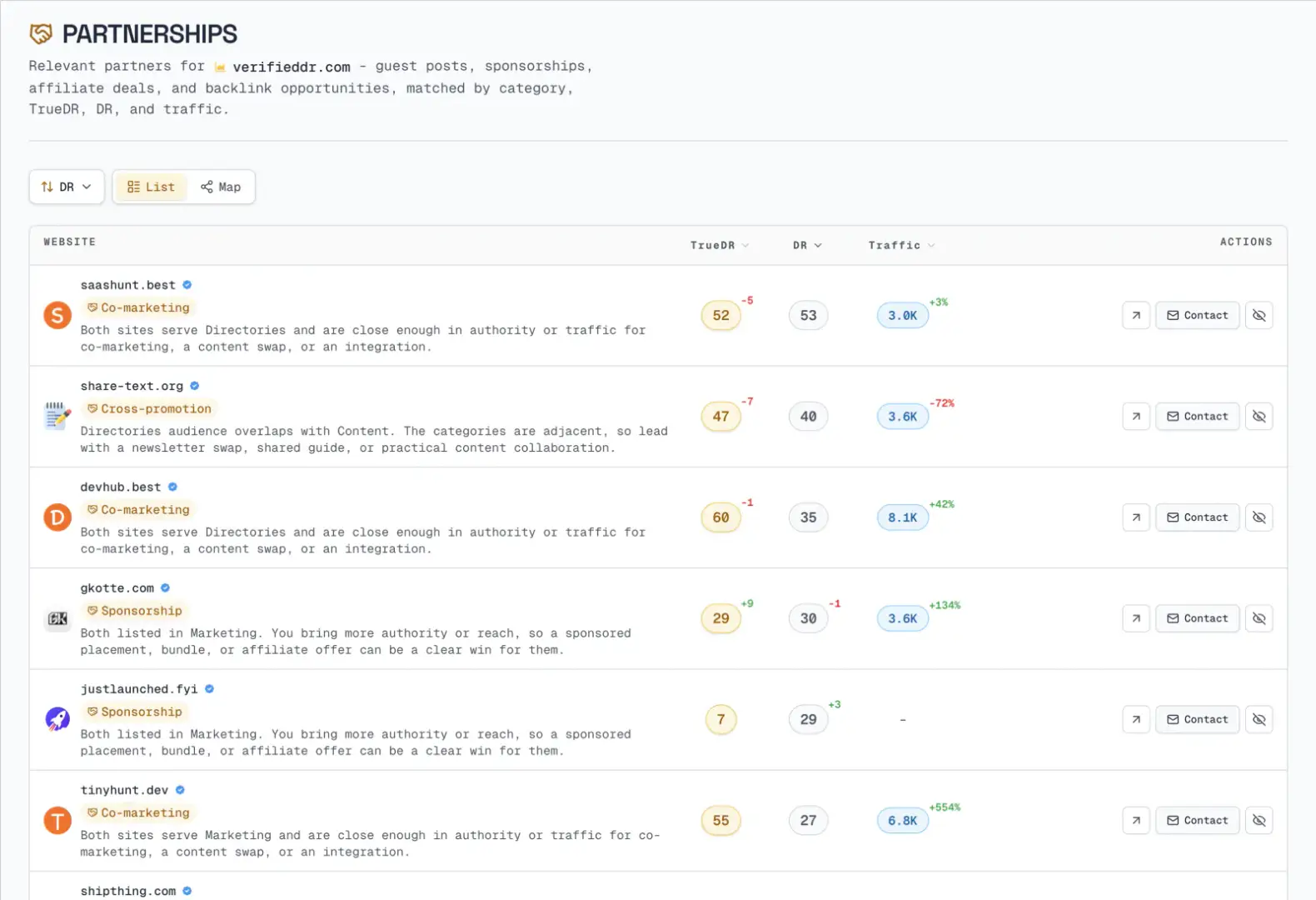Click the TrueDR score 60 for devhub.best
The height and width of the screenshot is (900, 1316).
pos(720,517)
